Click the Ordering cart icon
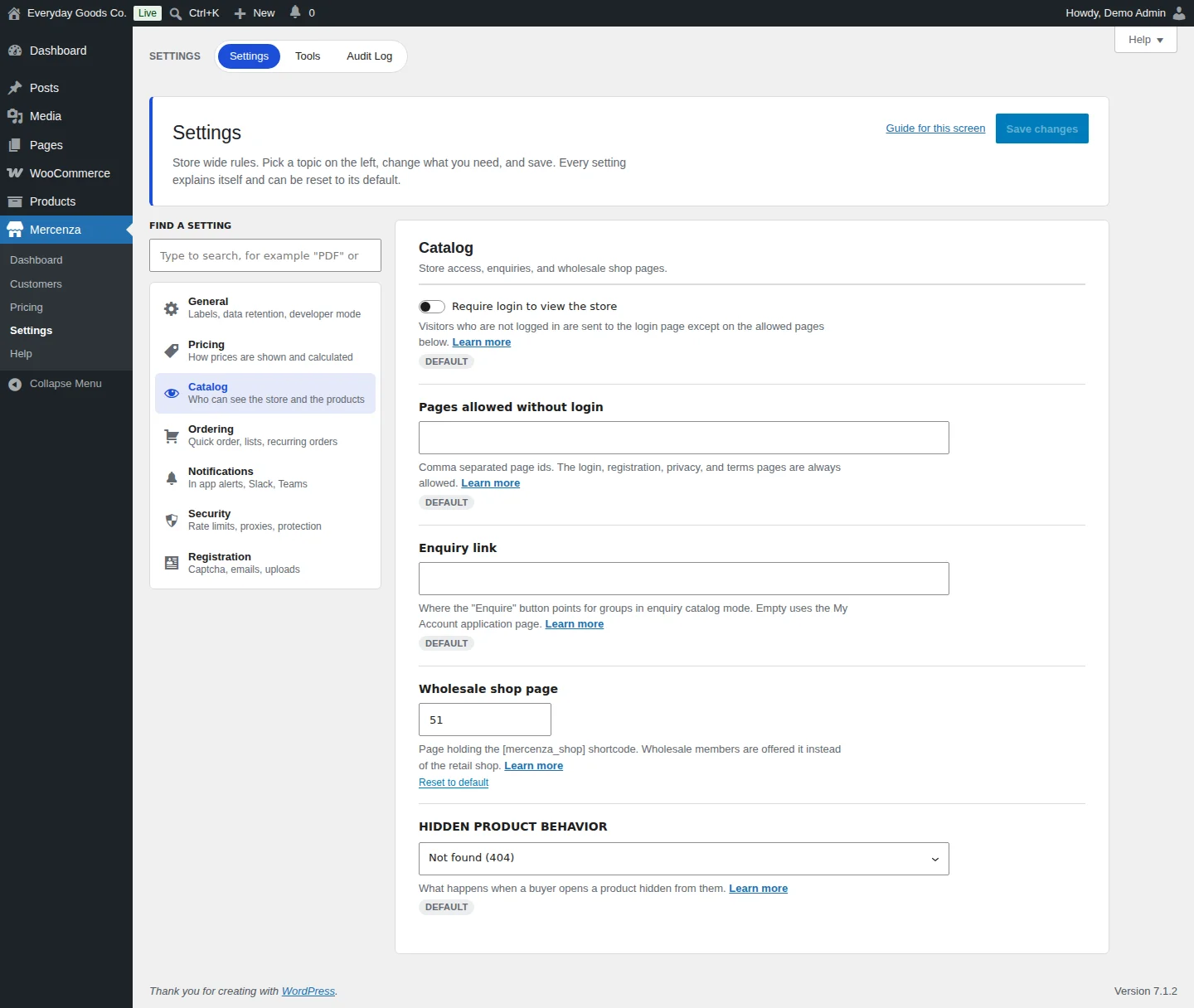Image resolution: width=1194 pixels, height=1008 pixels. (172, 436)
